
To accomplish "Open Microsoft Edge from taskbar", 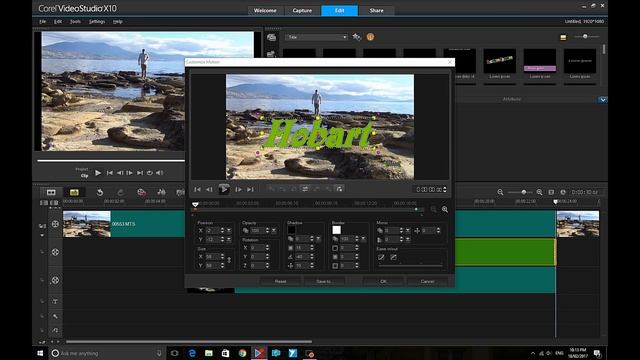I will 192,353.
